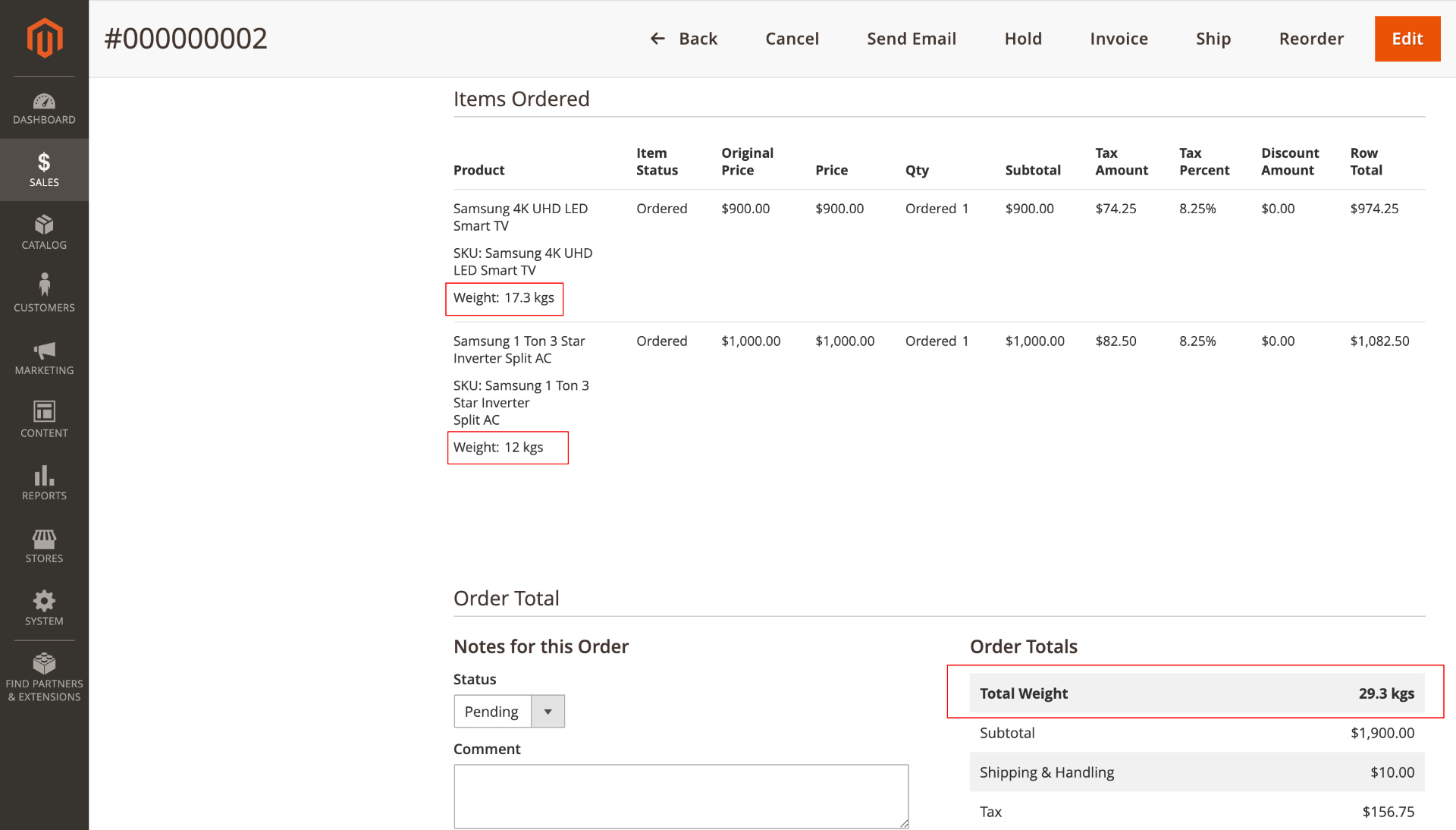Click Weight: 12 kgs text
The image size is (1456, 830).
(498, 448)
